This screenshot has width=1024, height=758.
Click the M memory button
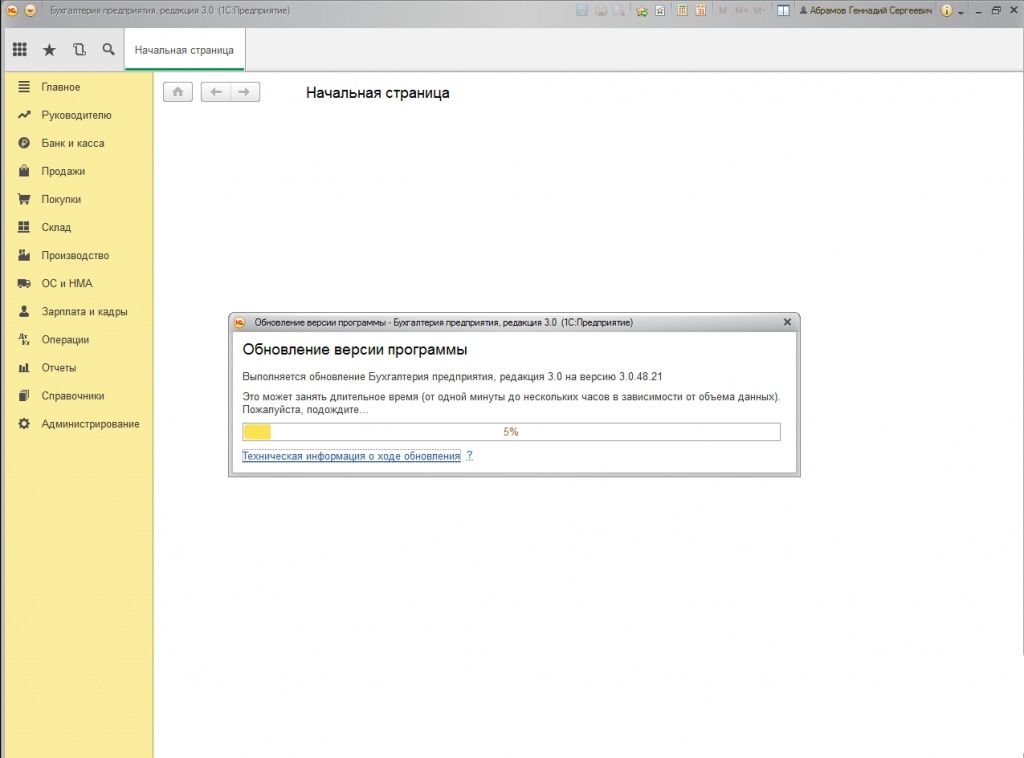723,10
